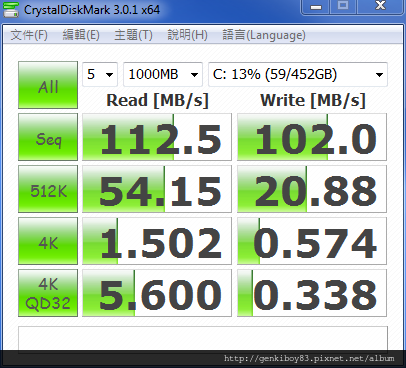Maximize the CrystalDiskMark window
The image size is (406, 368).
[x=343, y=7]
